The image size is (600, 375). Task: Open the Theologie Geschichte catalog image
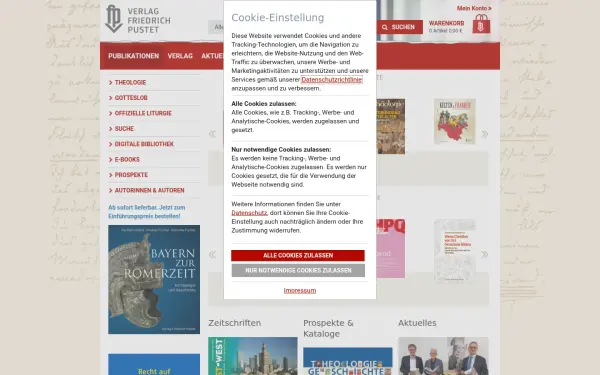(347, 361)
